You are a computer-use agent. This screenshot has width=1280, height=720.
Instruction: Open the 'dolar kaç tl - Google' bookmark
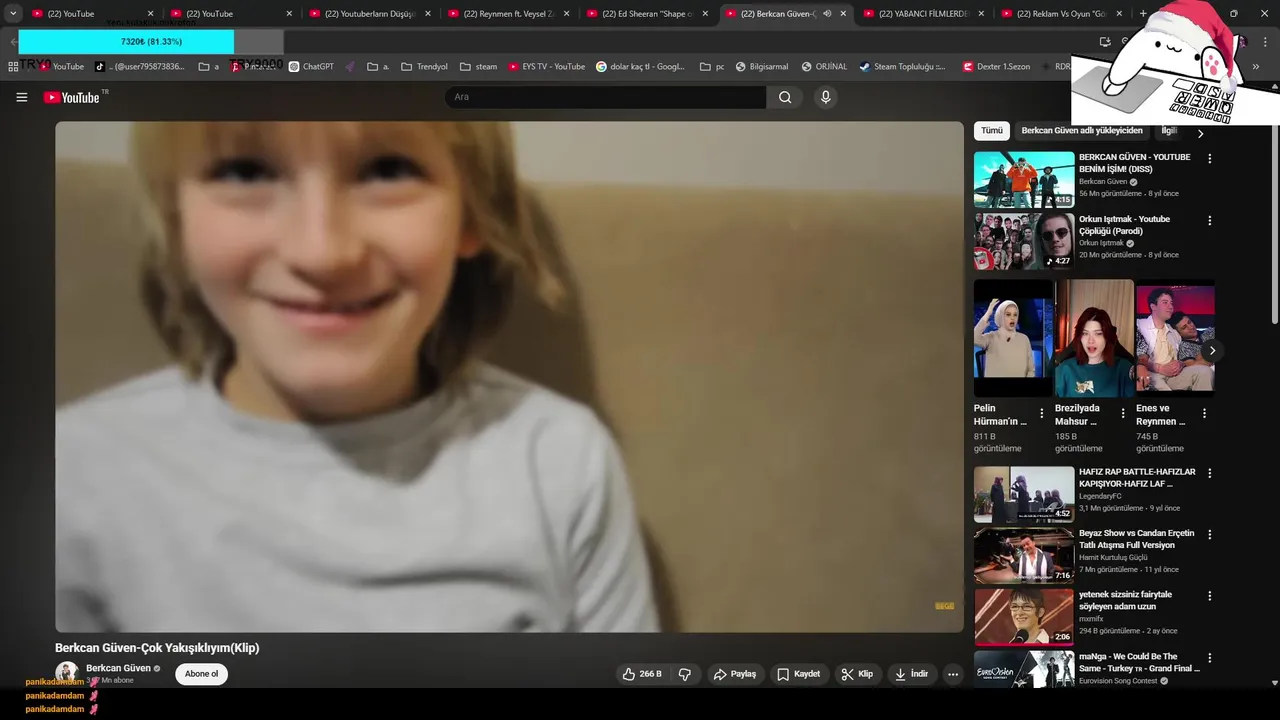click(x=641, y=66)
